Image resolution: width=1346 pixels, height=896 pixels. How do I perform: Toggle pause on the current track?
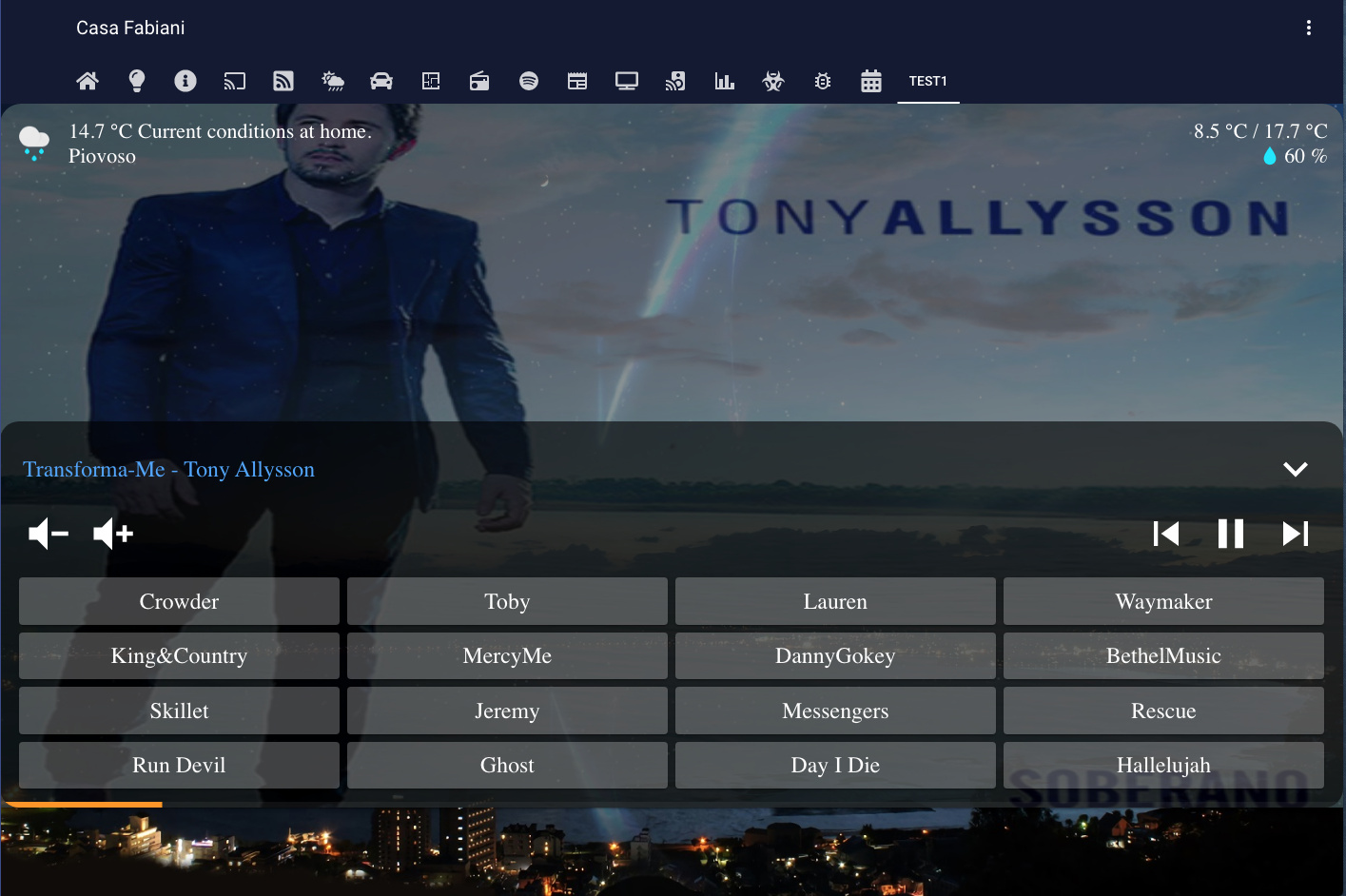(x=1230, y=534)
